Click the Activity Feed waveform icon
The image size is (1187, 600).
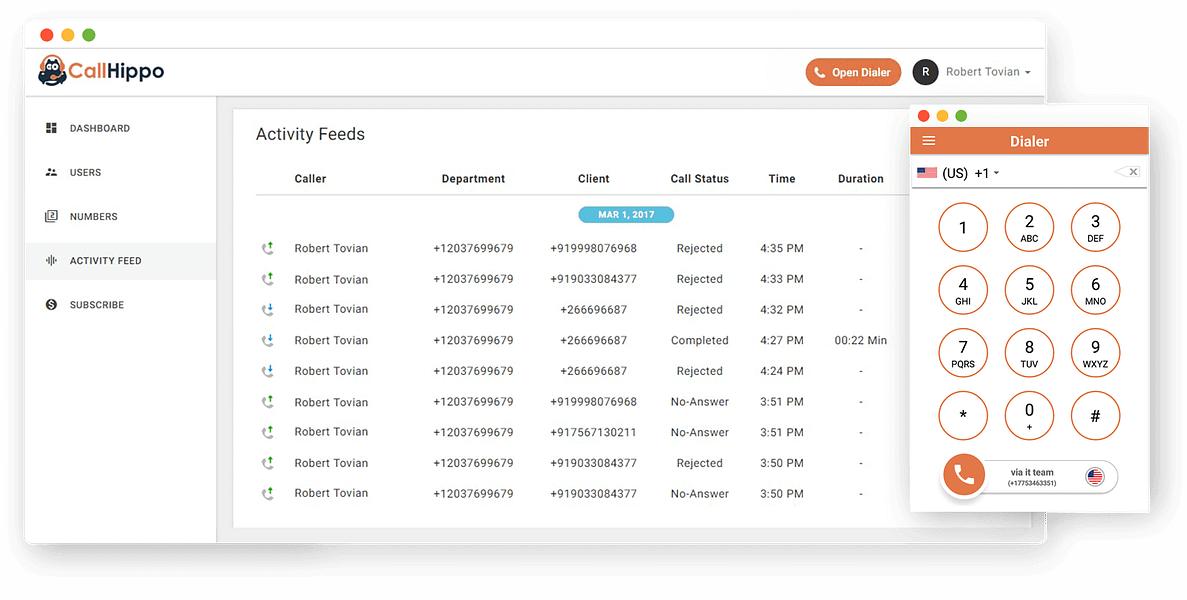(x=51, y=260)
